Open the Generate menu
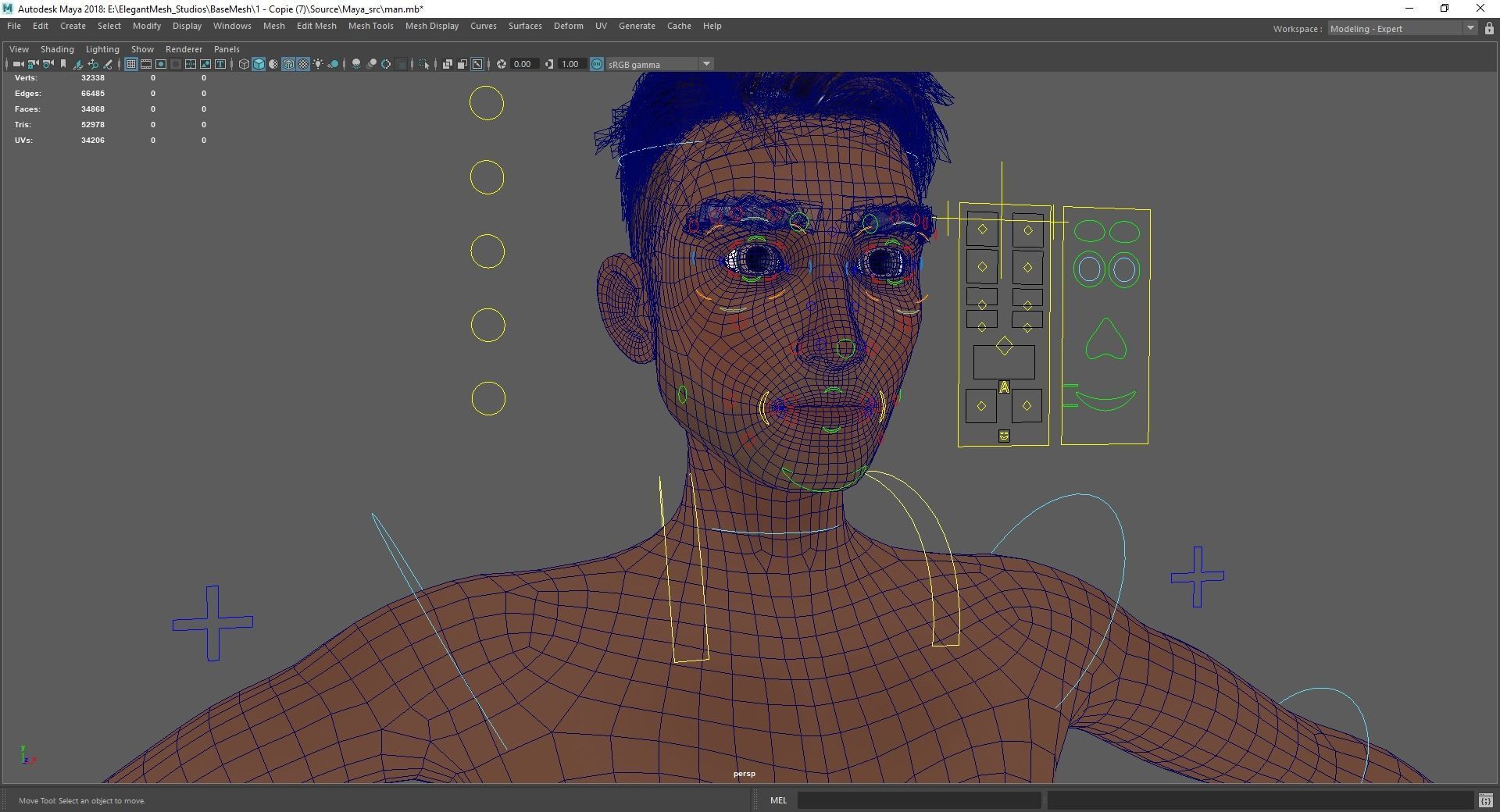1500x812 pixels. point(637,26)
